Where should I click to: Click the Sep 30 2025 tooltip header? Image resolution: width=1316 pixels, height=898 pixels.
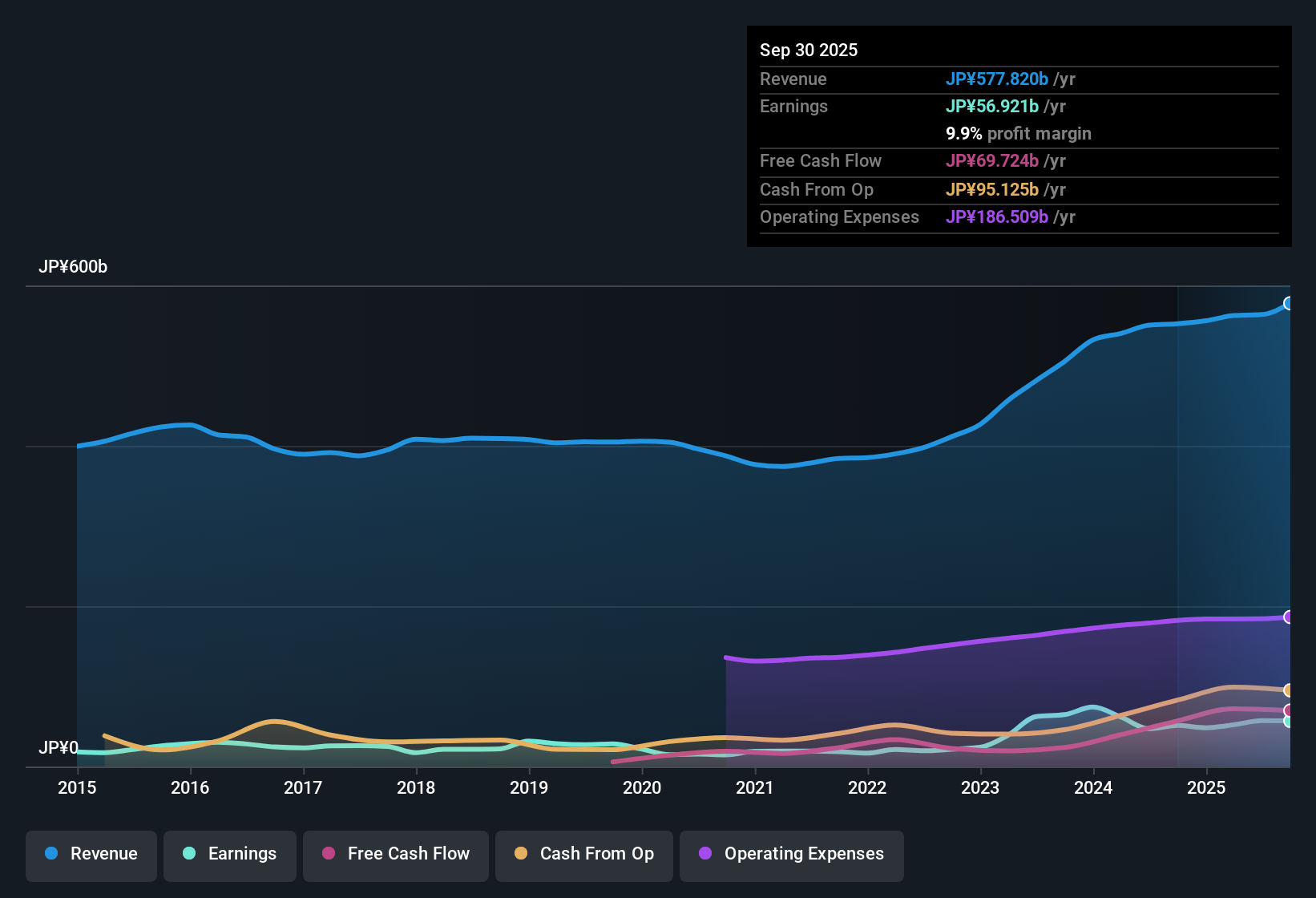[809, 50]
